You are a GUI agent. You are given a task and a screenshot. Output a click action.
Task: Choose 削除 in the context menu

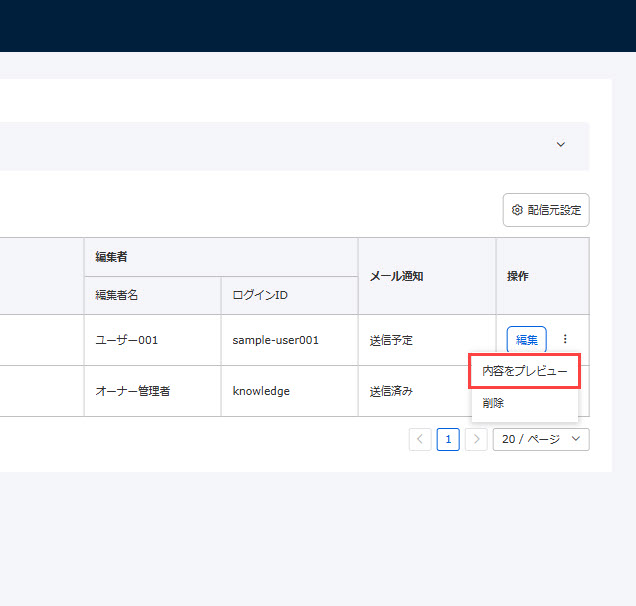(x=493, y=403)
